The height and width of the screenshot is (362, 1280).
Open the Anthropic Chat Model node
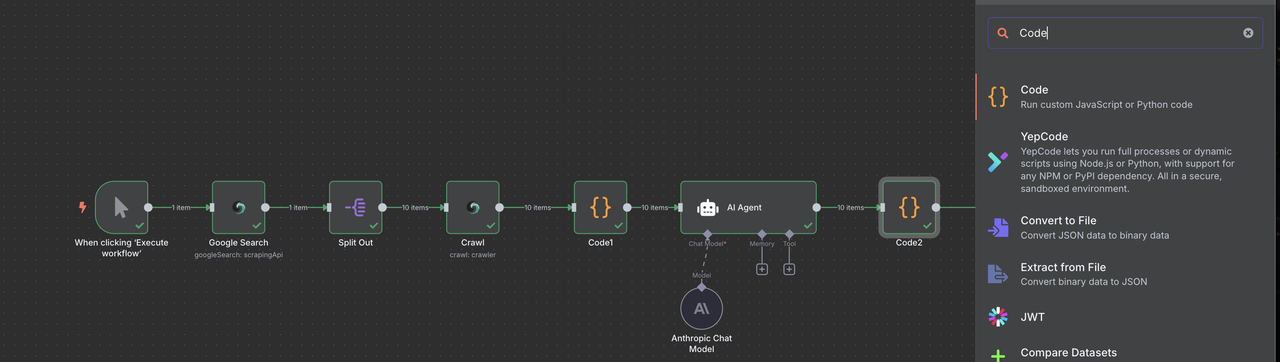[701, 309]
